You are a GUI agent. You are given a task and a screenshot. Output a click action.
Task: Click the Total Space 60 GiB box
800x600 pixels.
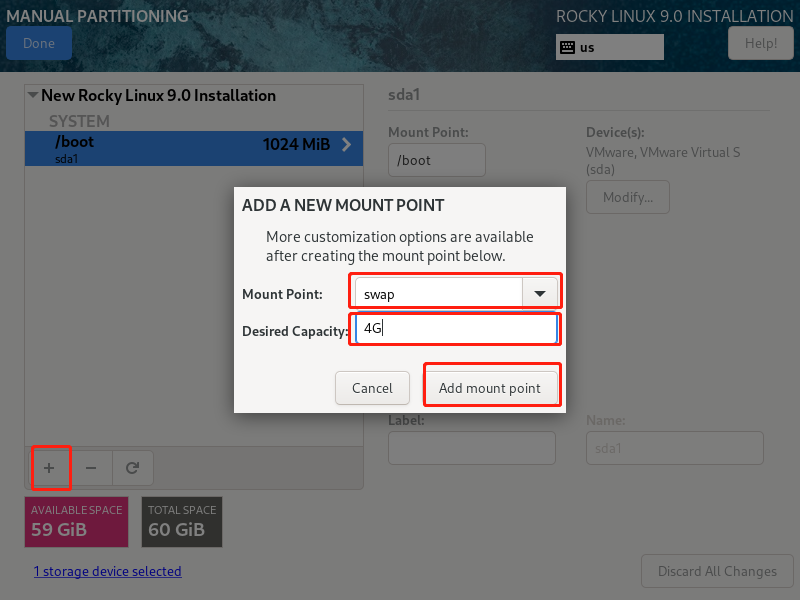tap(181, 522)
